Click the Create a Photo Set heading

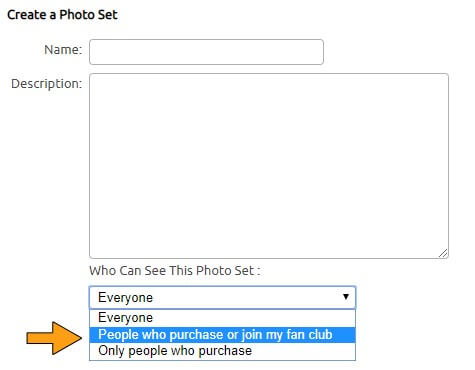[62, 15]
